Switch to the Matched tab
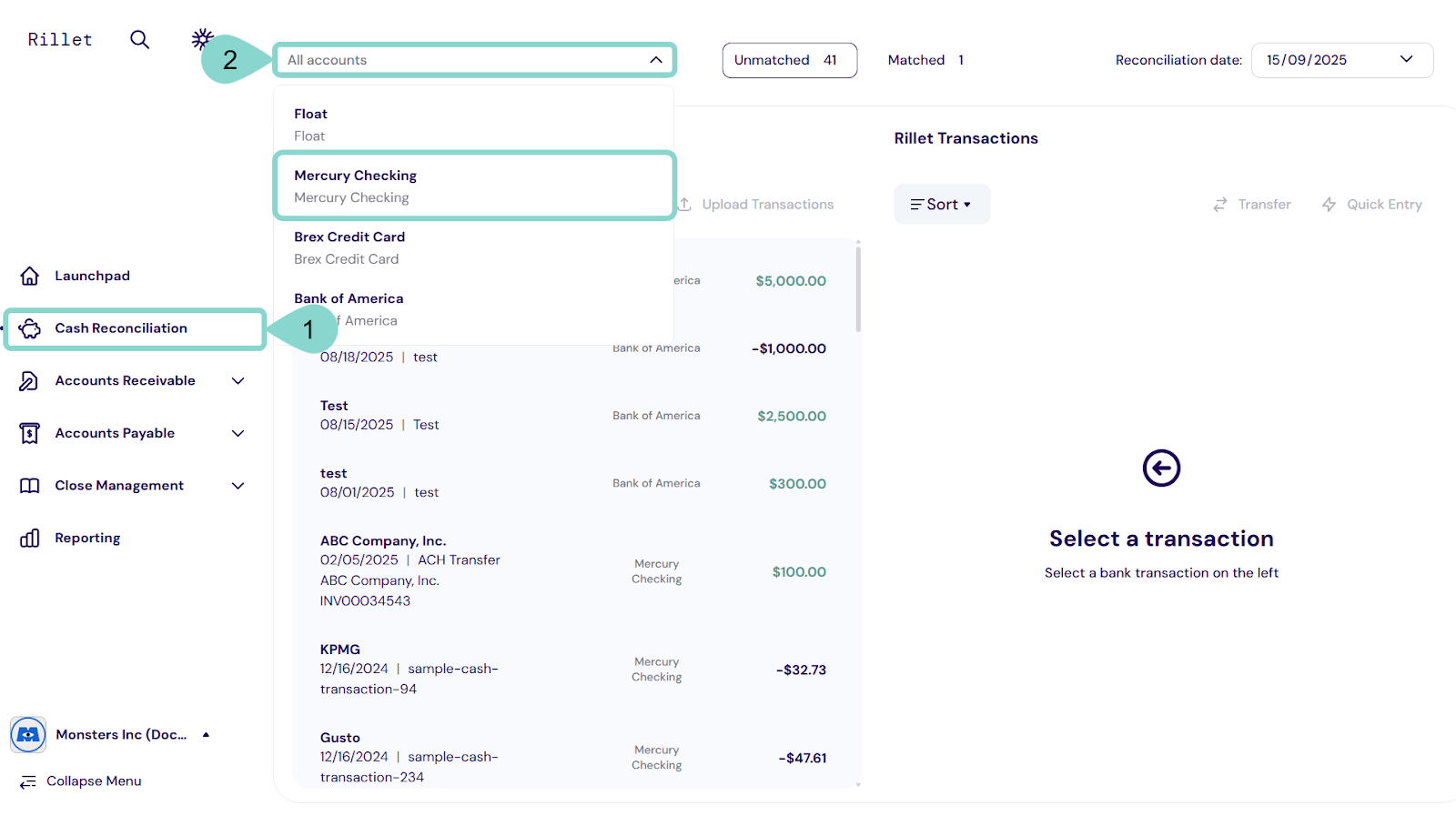Viewport: 1456px width, 816px height. (925, 60)
